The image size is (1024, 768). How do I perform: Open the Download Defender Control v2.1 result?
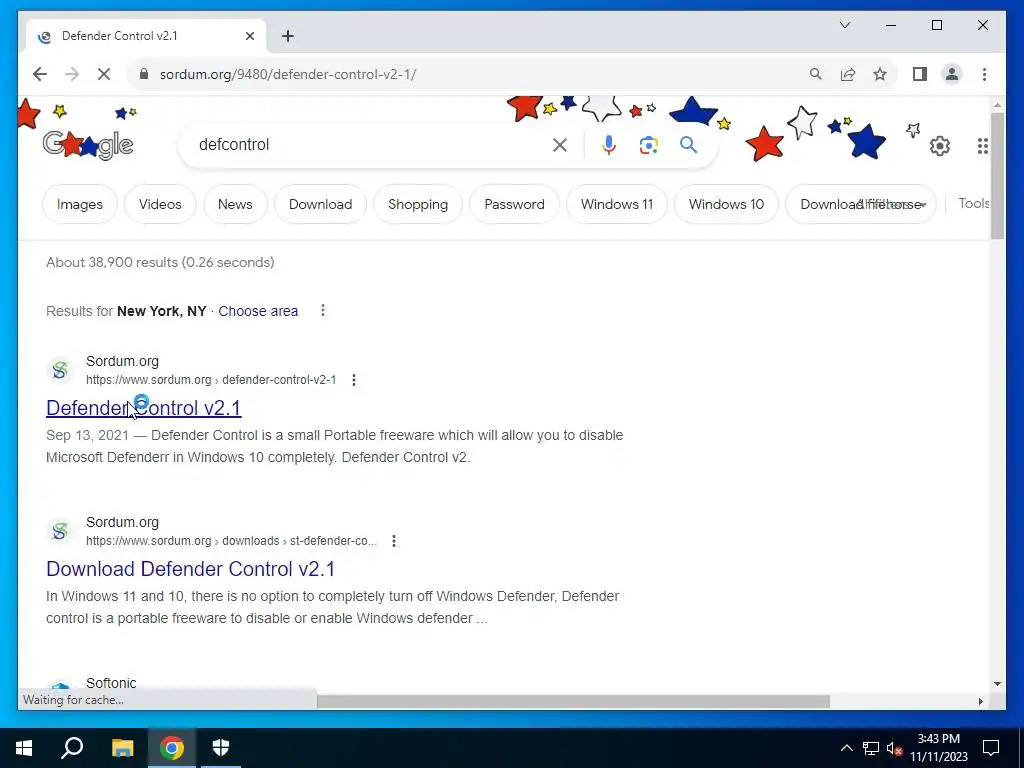click(190, 569)
